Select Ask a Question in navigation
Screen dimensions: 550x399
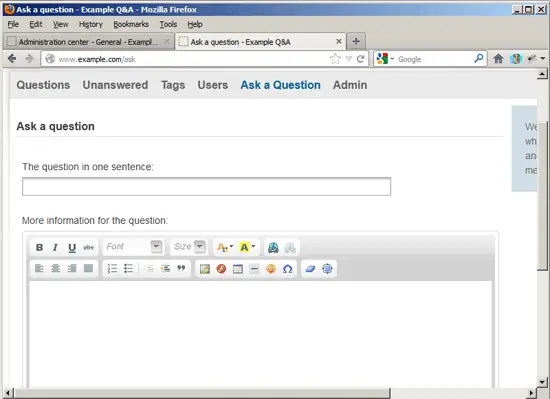click(x=280, y=85)
